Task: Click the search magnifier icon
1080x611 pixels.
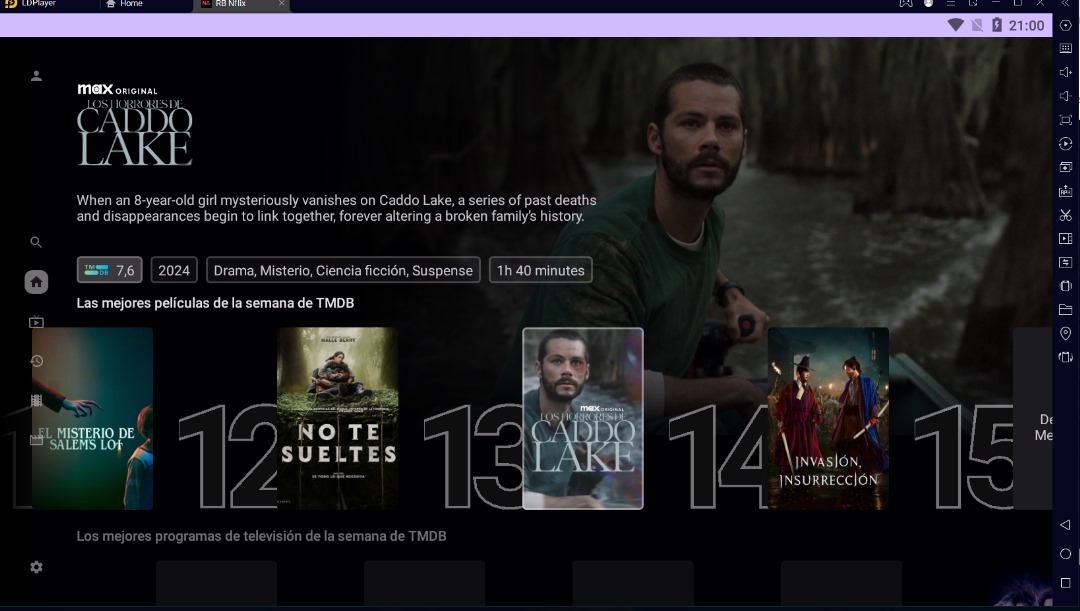Action: 36,242
